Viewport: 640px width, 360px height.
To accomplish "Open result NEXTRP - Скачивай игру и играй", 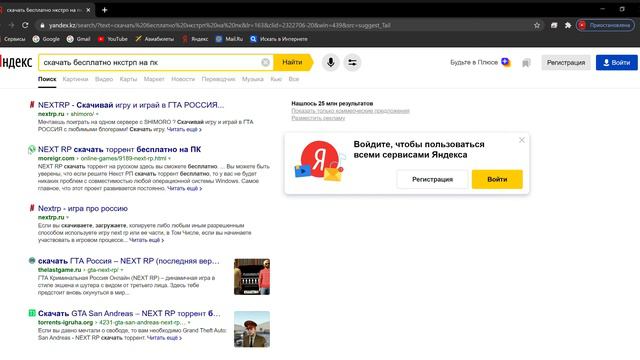I will point(131,105).
